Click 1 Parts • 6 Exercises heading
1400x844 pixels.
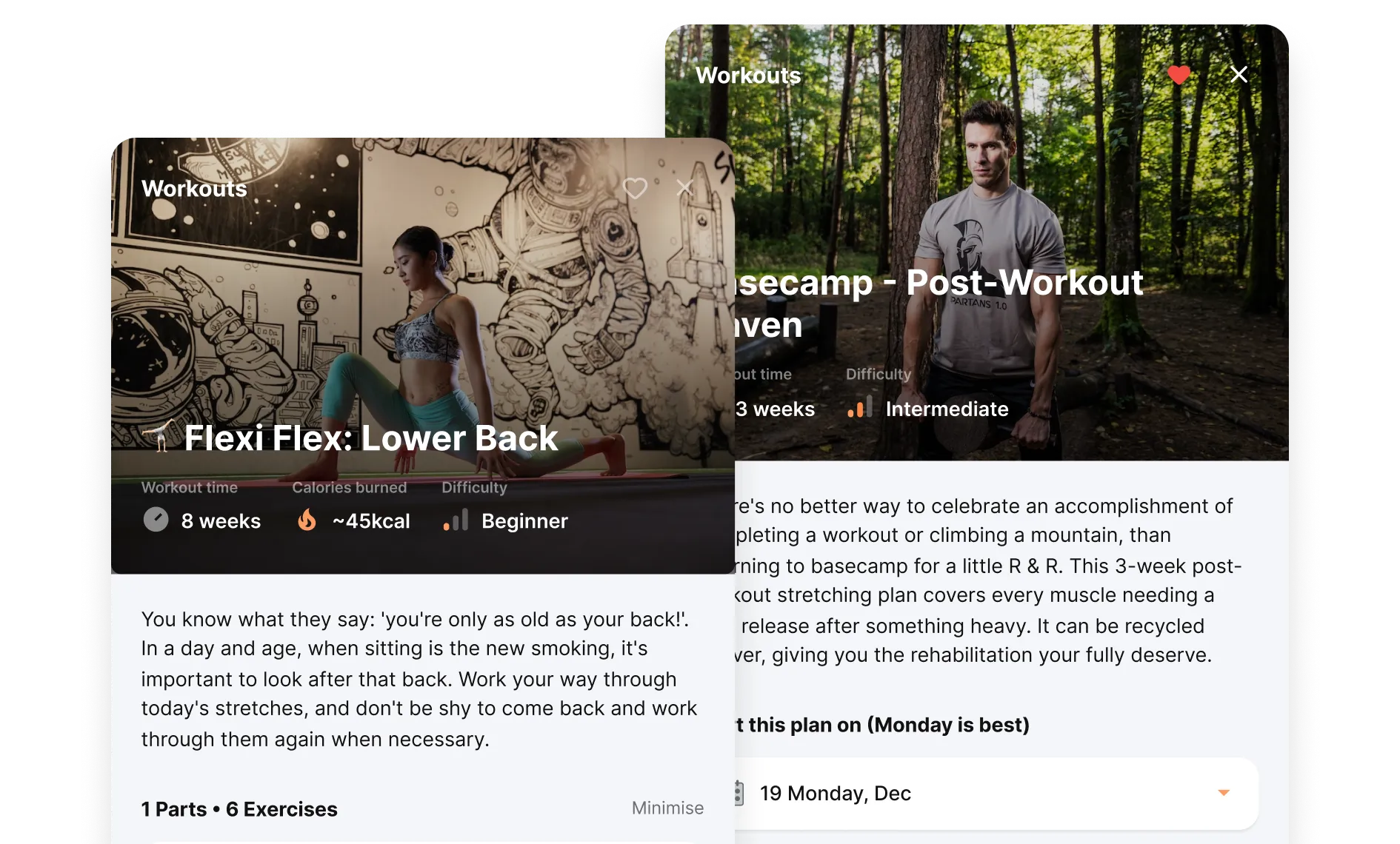point(239,809)
